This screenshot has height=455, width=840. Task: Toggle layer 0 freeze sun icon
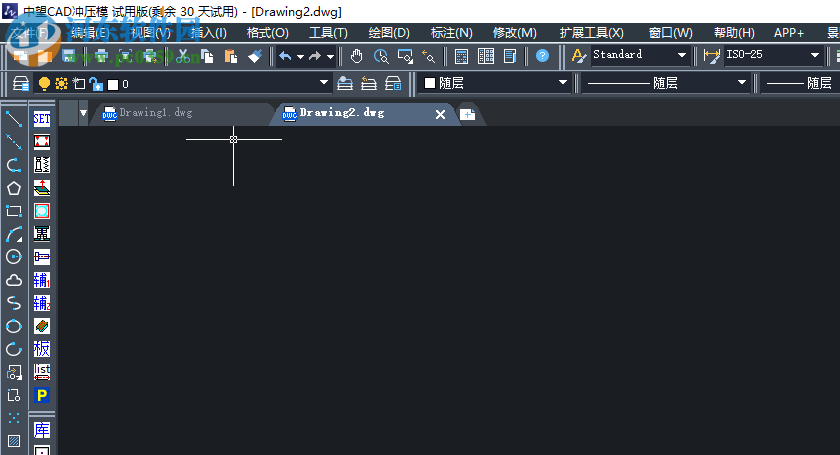[62, 84]
